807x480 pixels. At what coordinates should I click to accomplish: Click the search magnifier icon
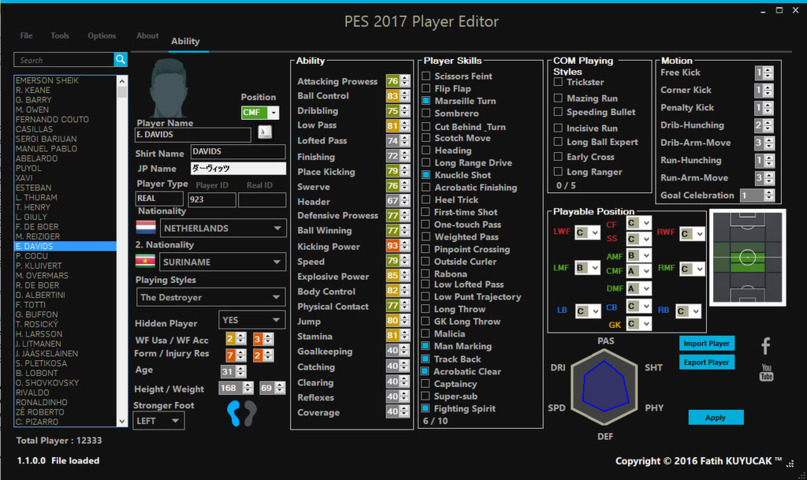pyautogui.click(x=120, y=60)
